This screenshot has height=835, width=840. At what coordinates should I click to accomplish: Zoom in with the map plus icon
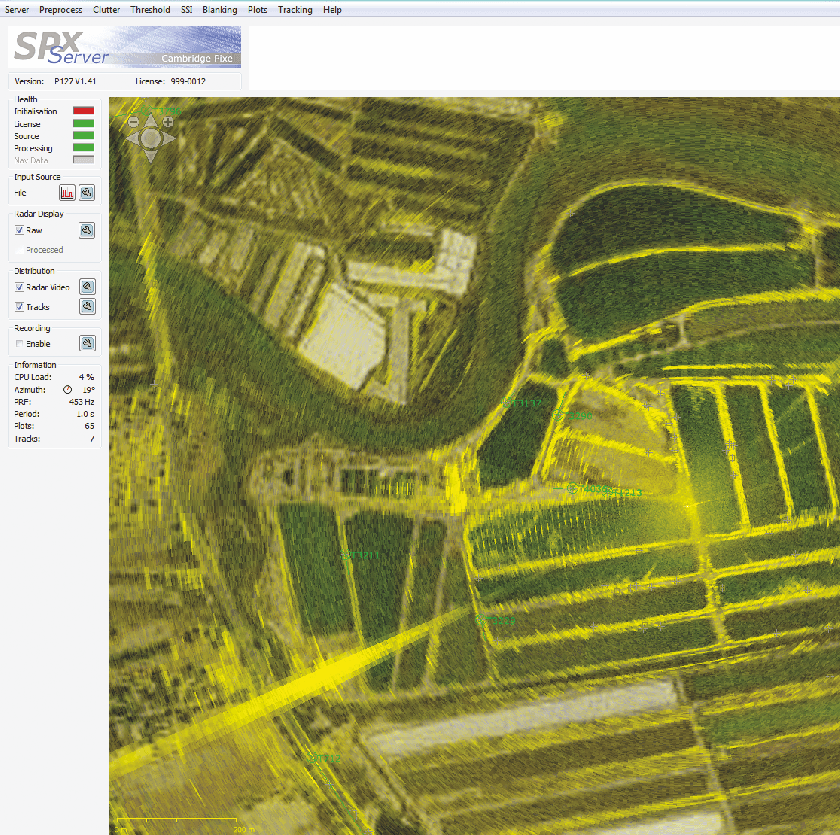[168, 122]
